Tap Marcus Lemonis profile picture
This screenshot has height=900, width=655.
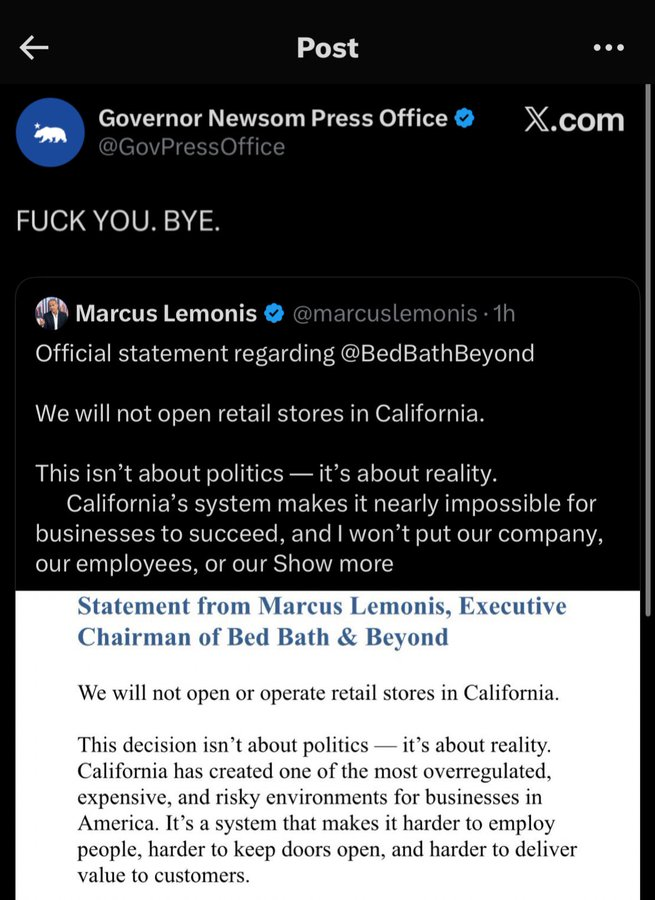52,313
